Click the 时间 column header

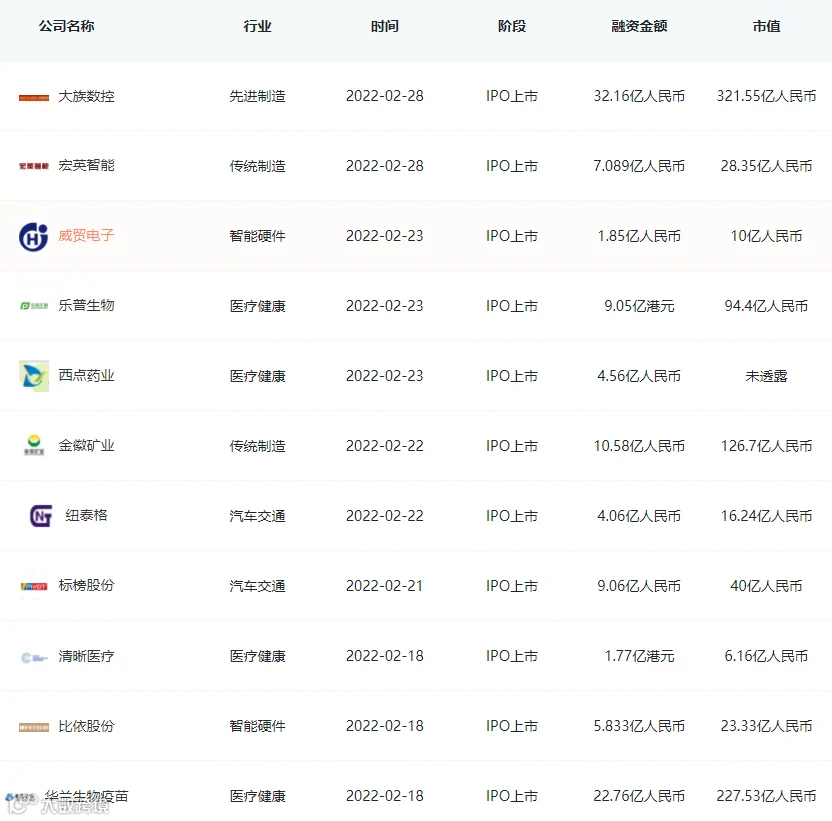point(385,26)
